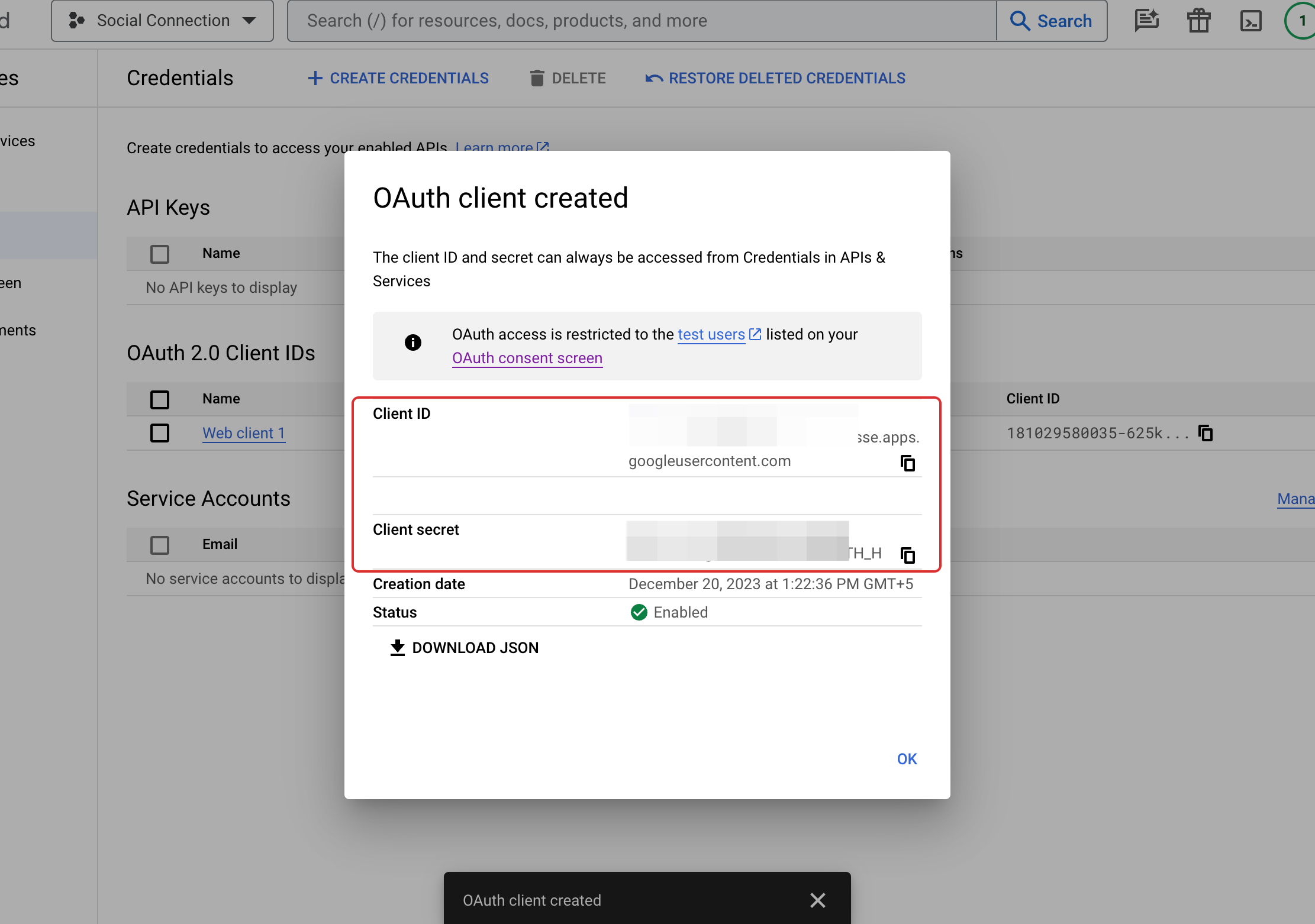Click the Email column header under Service Accounts

220,544
